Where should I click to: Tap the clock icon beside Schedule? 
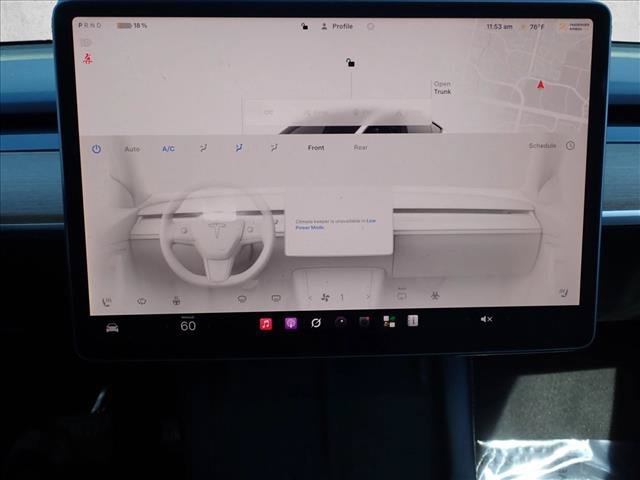pos(570,145)
